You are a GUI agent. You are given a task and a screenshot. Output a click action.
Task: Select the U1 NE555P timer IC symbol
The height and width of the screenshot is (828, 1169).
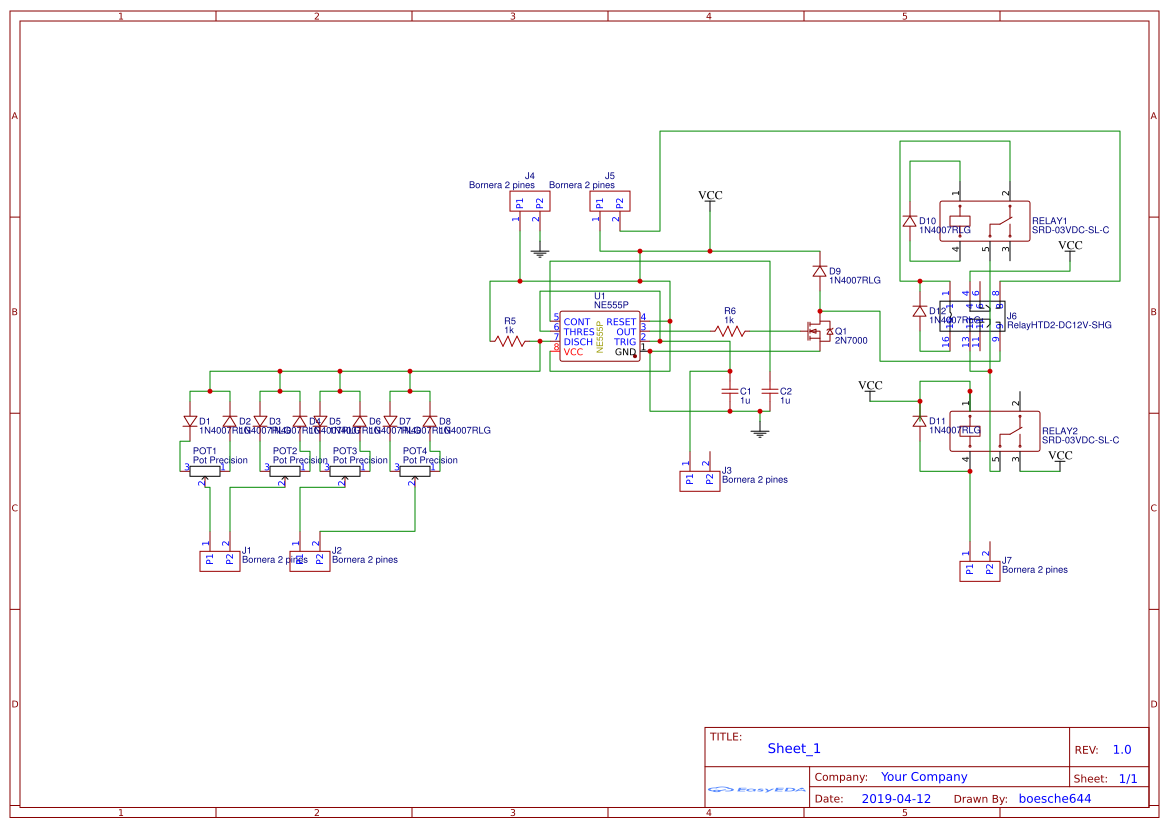[599, 336]
